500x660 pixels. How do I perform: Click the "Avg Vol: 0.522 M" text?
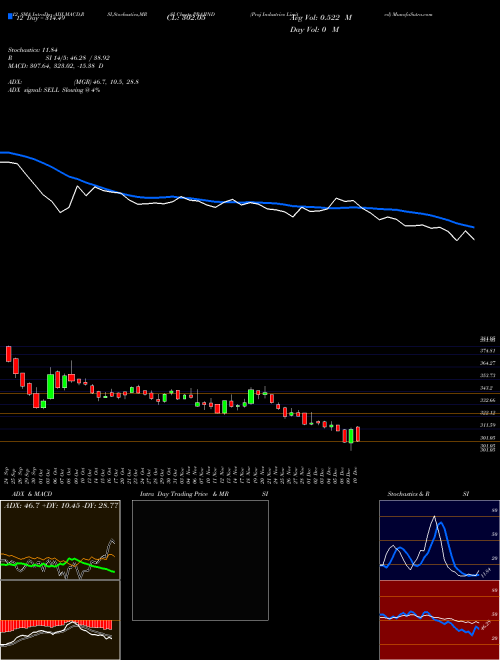pos(322,18)
